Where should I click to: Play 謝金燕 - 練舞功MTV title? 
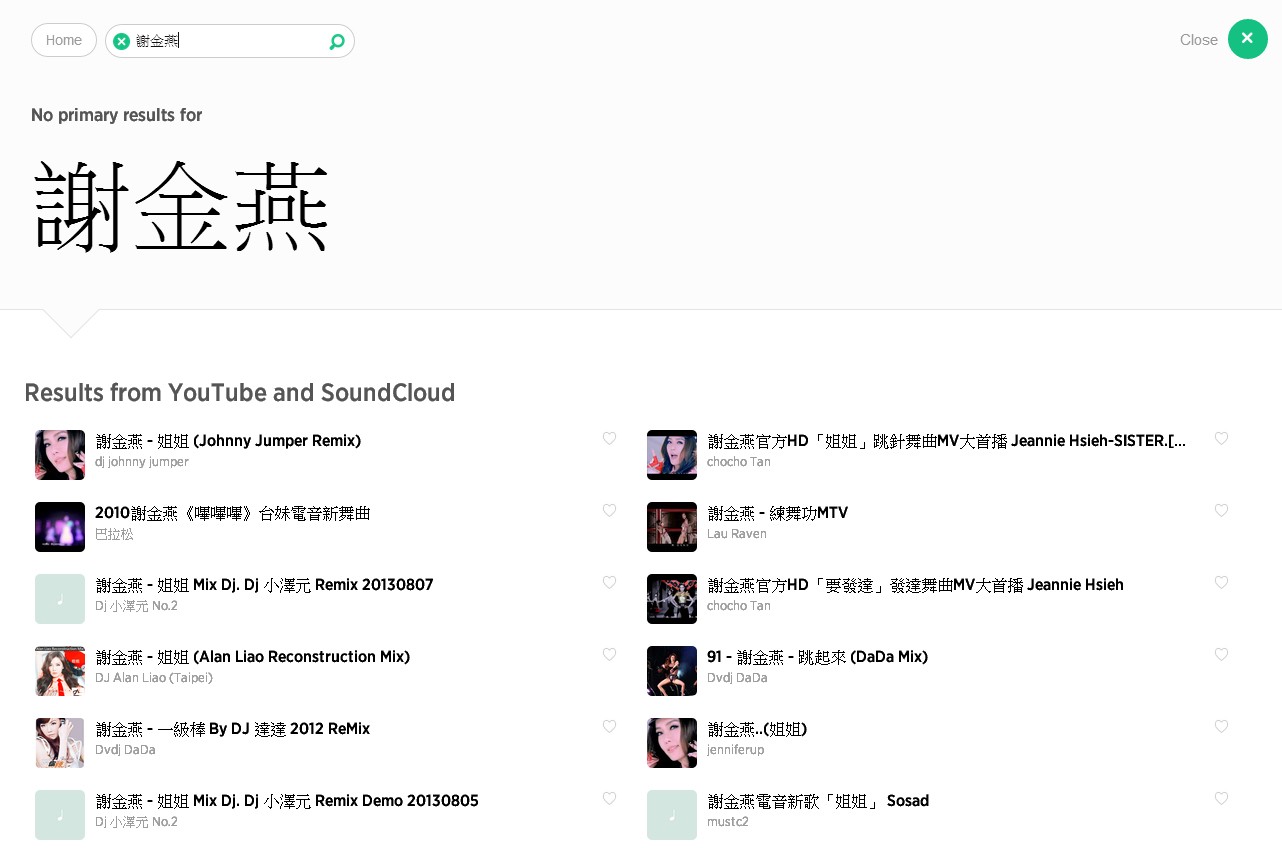(x=777, y=513)
